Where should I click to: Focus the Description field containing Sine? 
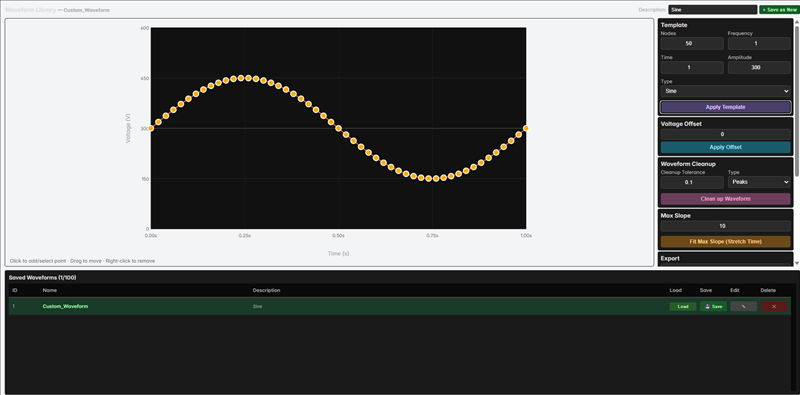[x=712, y=10]
